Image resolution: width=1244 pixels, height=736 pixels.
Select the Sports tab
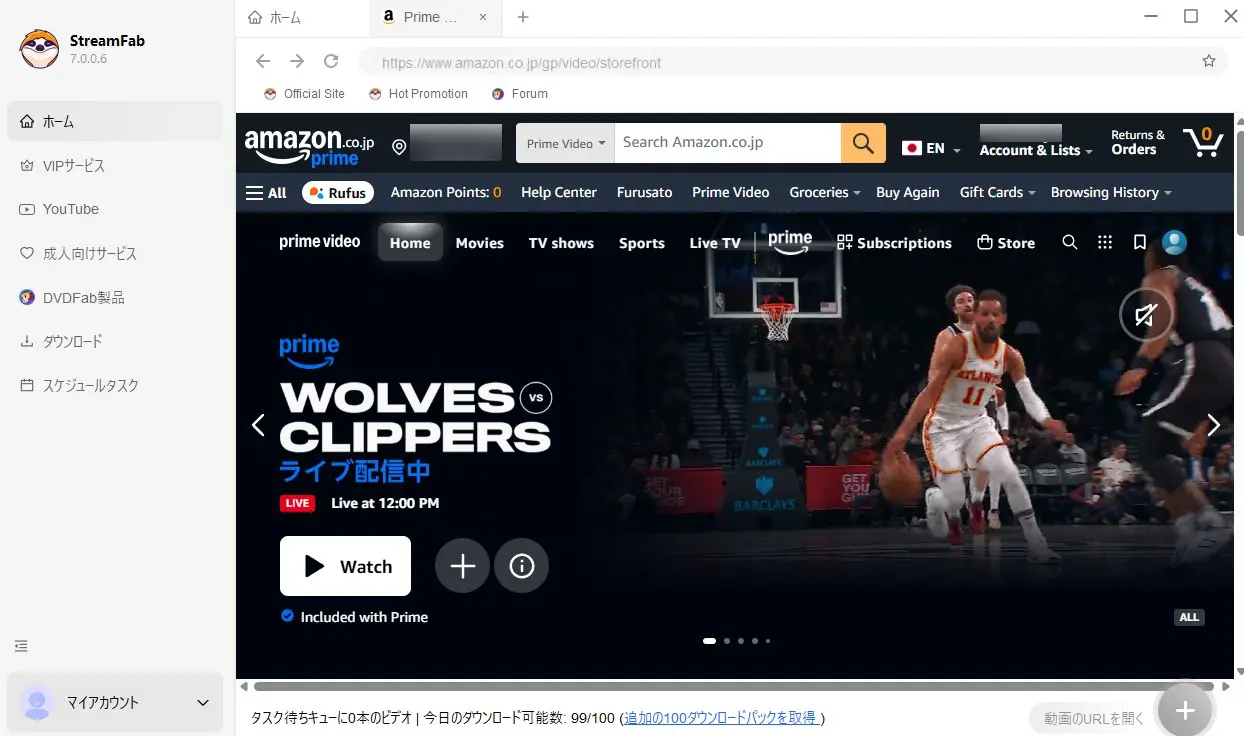point(642,243)
